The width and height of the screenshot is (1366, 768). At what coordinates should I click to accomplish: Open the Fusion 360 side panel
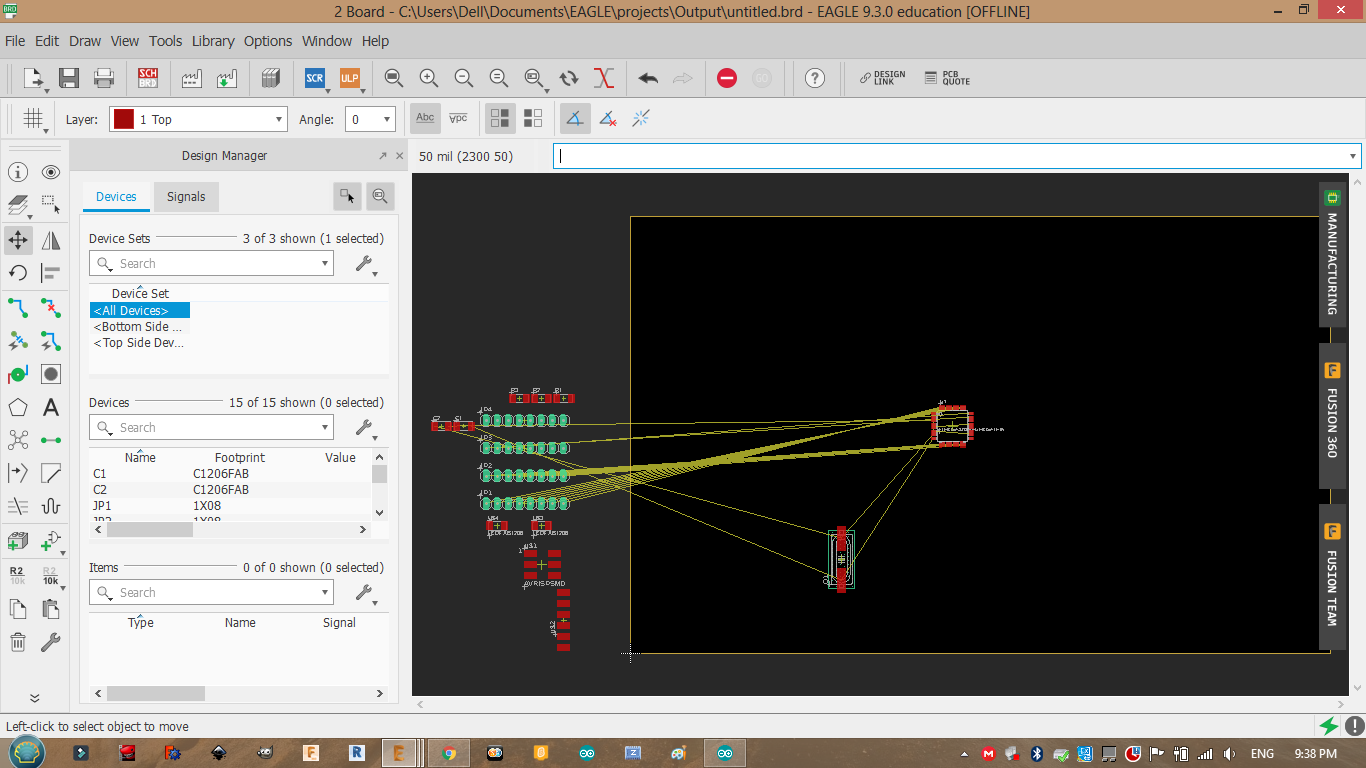tap(1332, 415)
